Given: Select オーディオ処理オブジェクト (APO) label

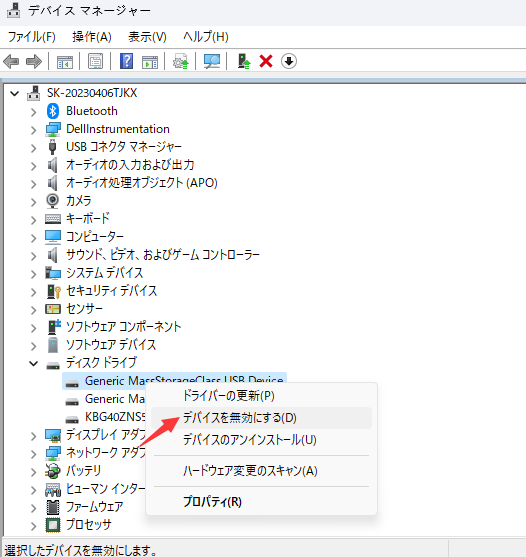Looking at the screenshot, I should 142,183.
